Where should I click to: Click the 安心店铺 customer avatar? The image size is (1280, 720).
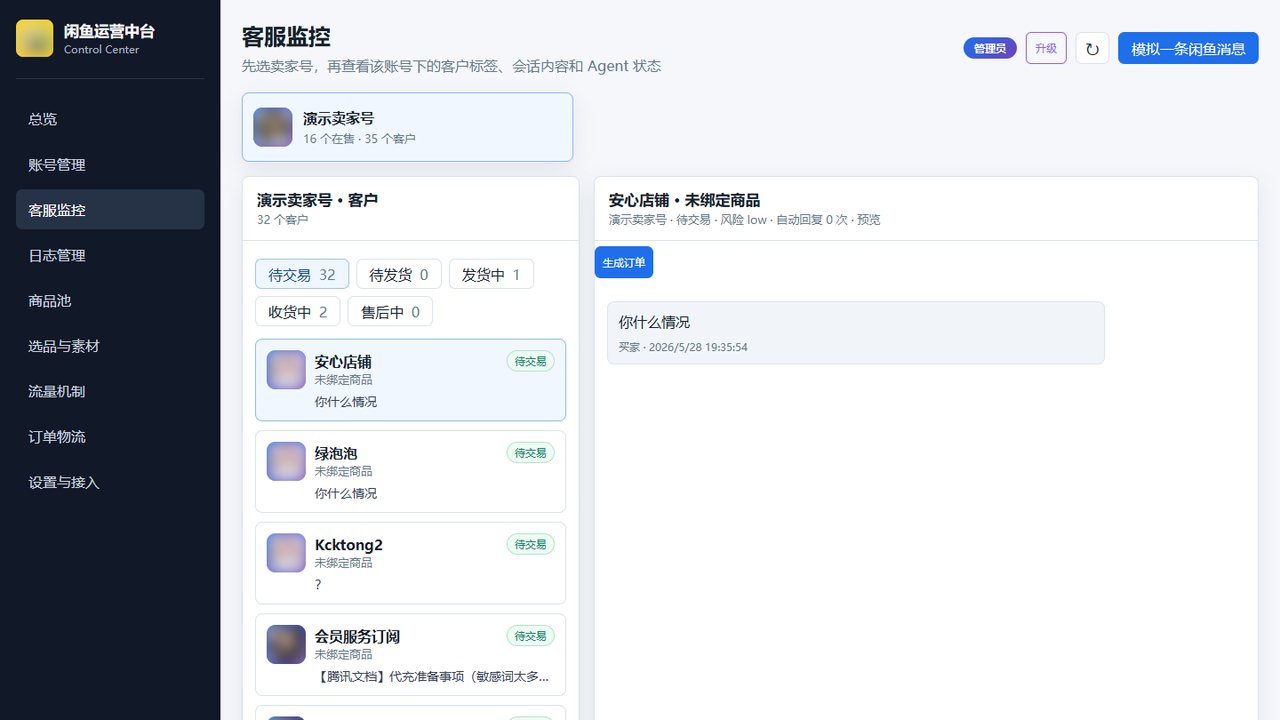point(286,370)
